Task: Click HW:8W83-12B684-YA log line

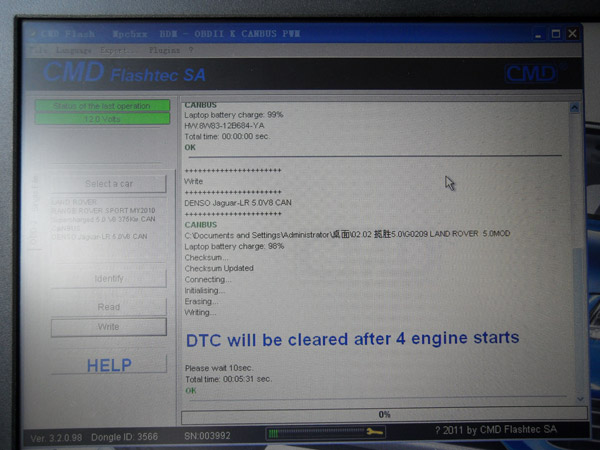Action: [224, 126]
